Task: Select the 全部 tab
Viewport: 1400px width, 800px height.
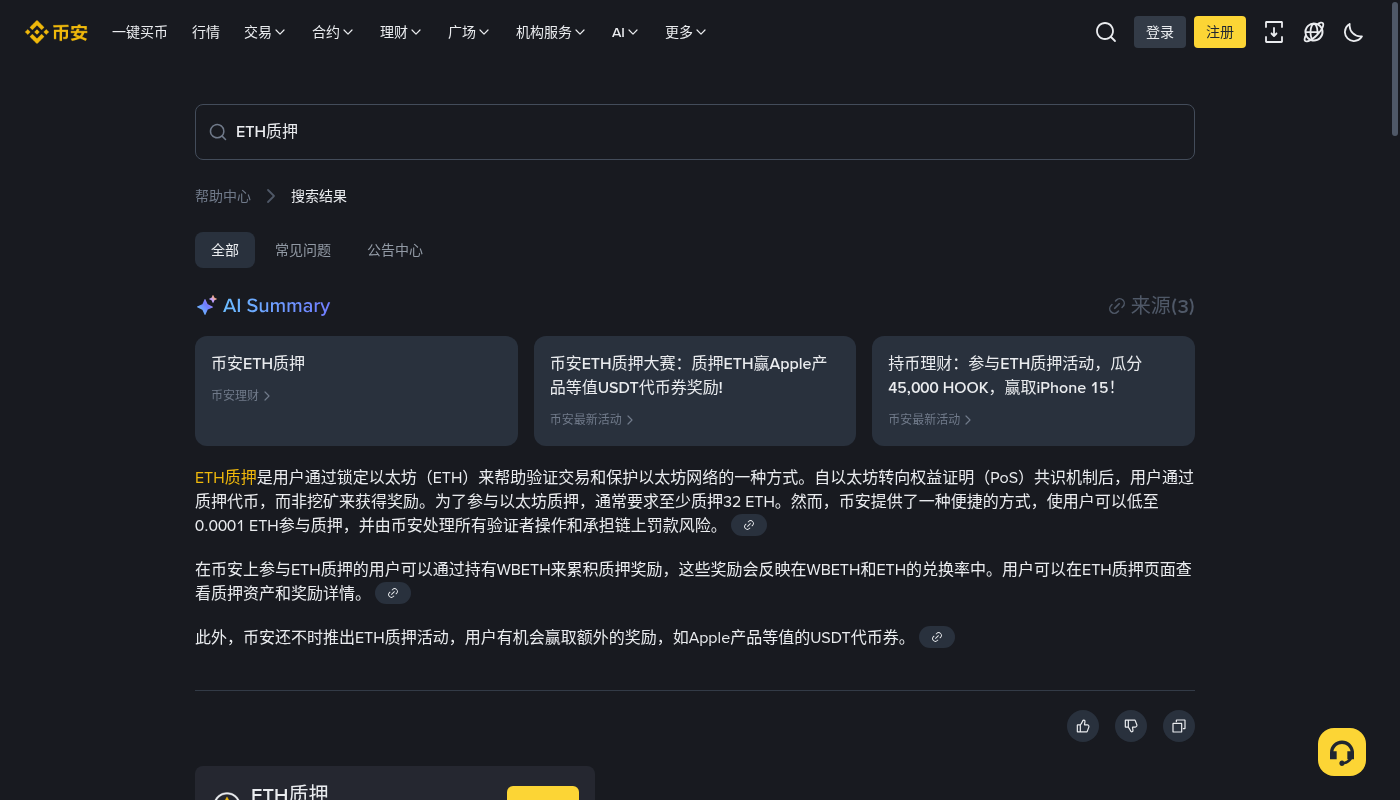Action: [225, 250]
